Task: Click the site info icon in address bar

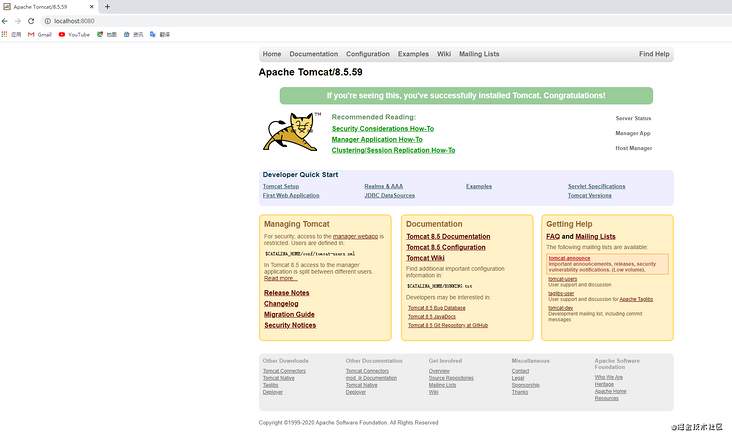Action: pyautogui.click(x=46, y=20)
